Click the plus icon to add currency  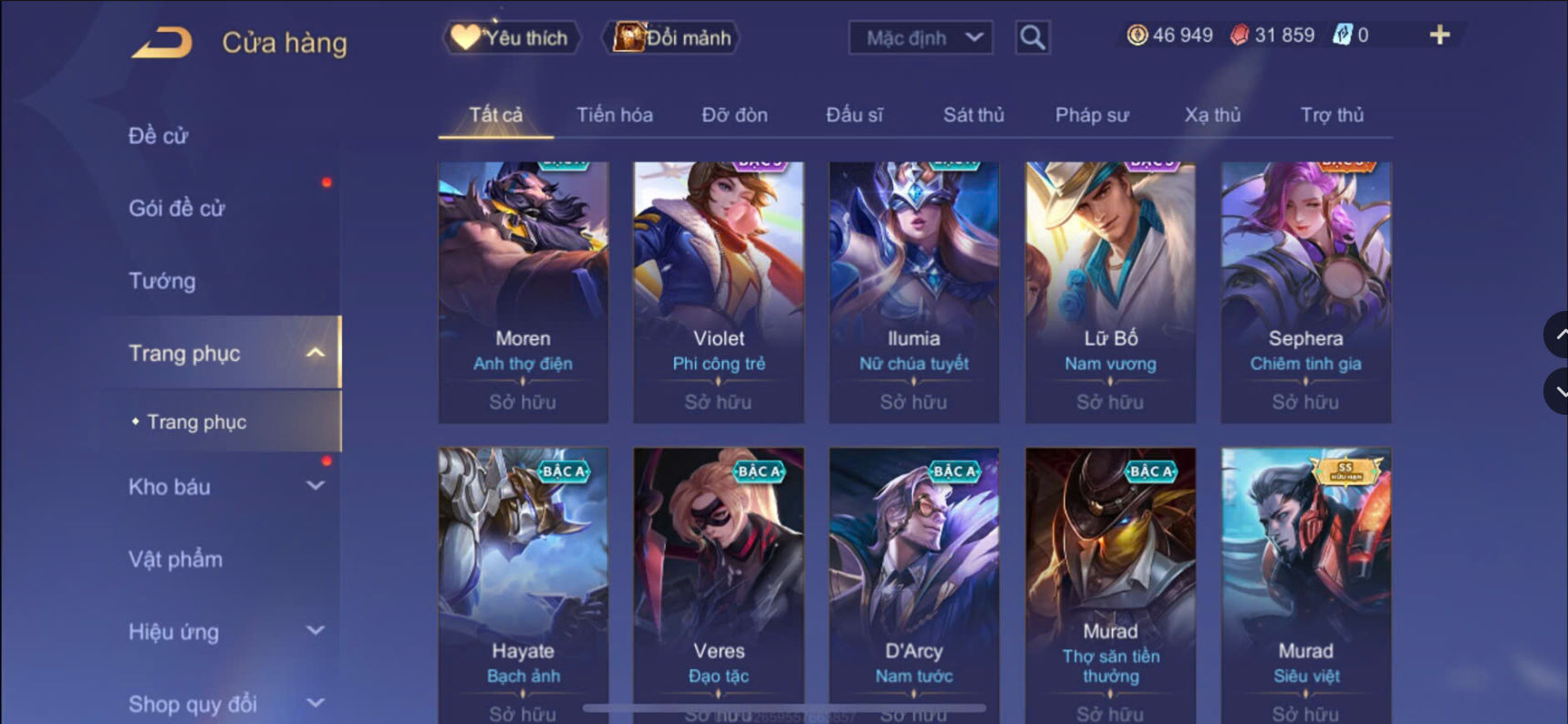[1439, 36]
